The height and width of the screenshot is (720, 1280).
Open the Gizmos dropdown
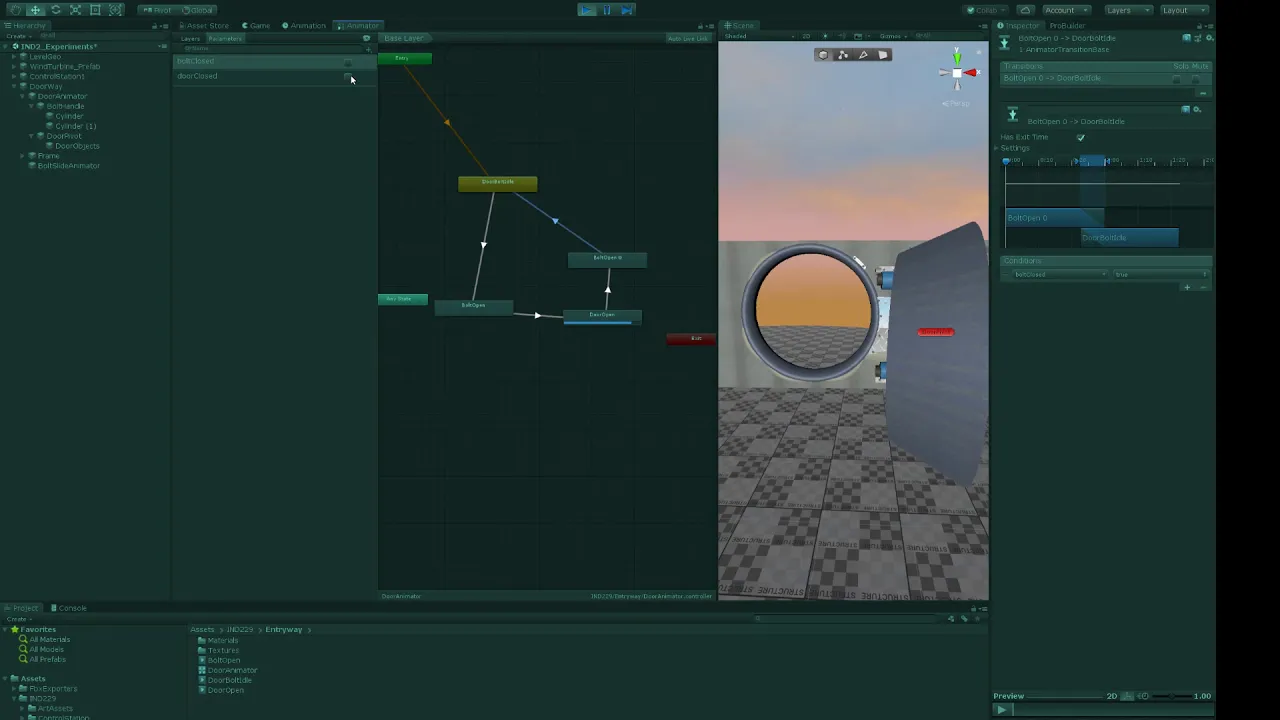(892, 36)
